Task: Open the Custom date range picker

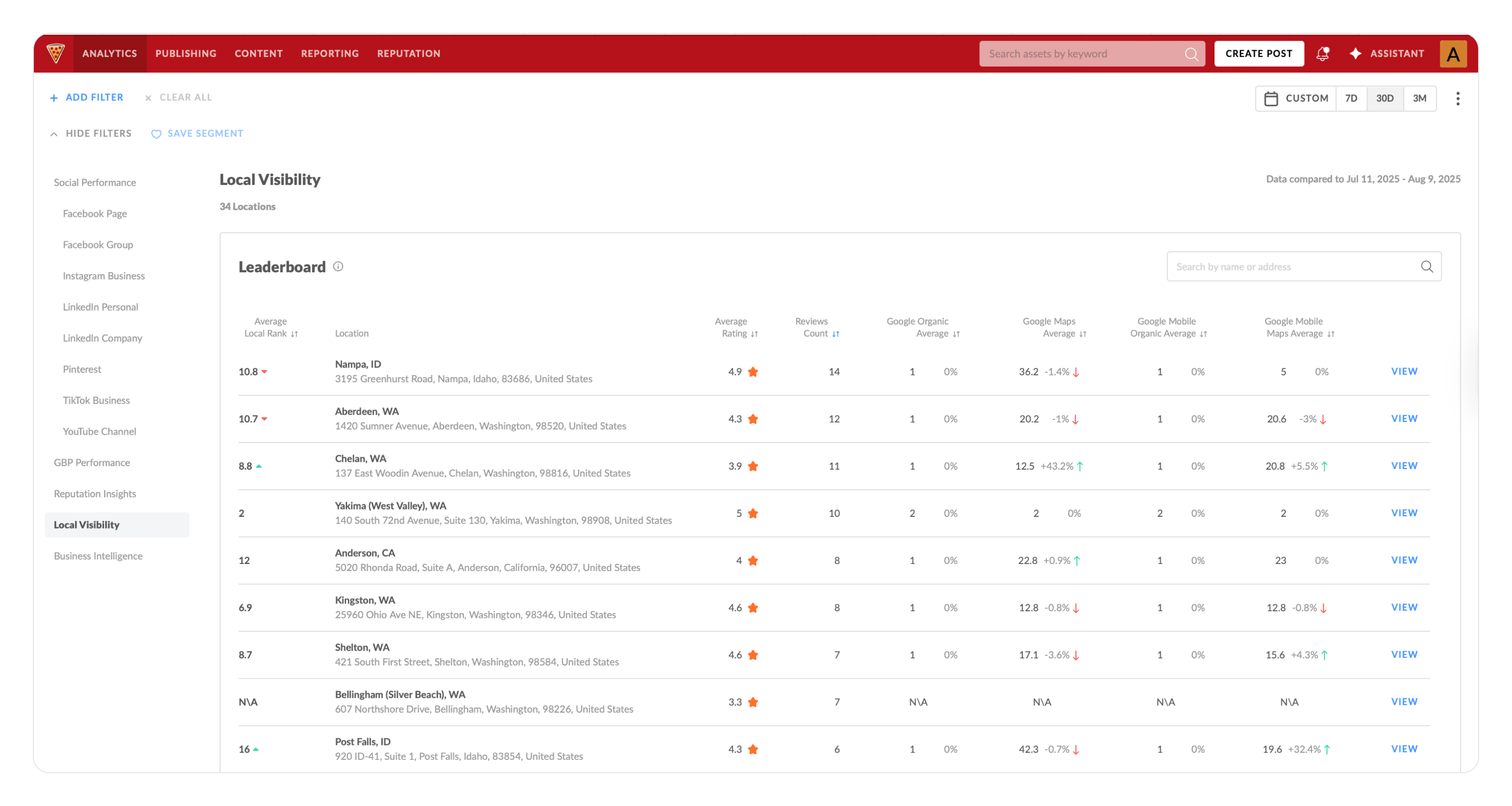Action: 1296,98
